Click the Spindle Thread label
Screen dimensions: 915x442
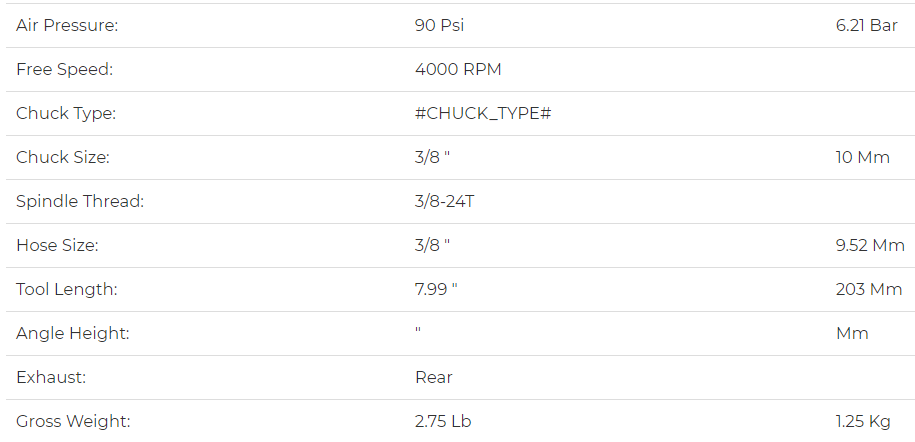point(80,201)
